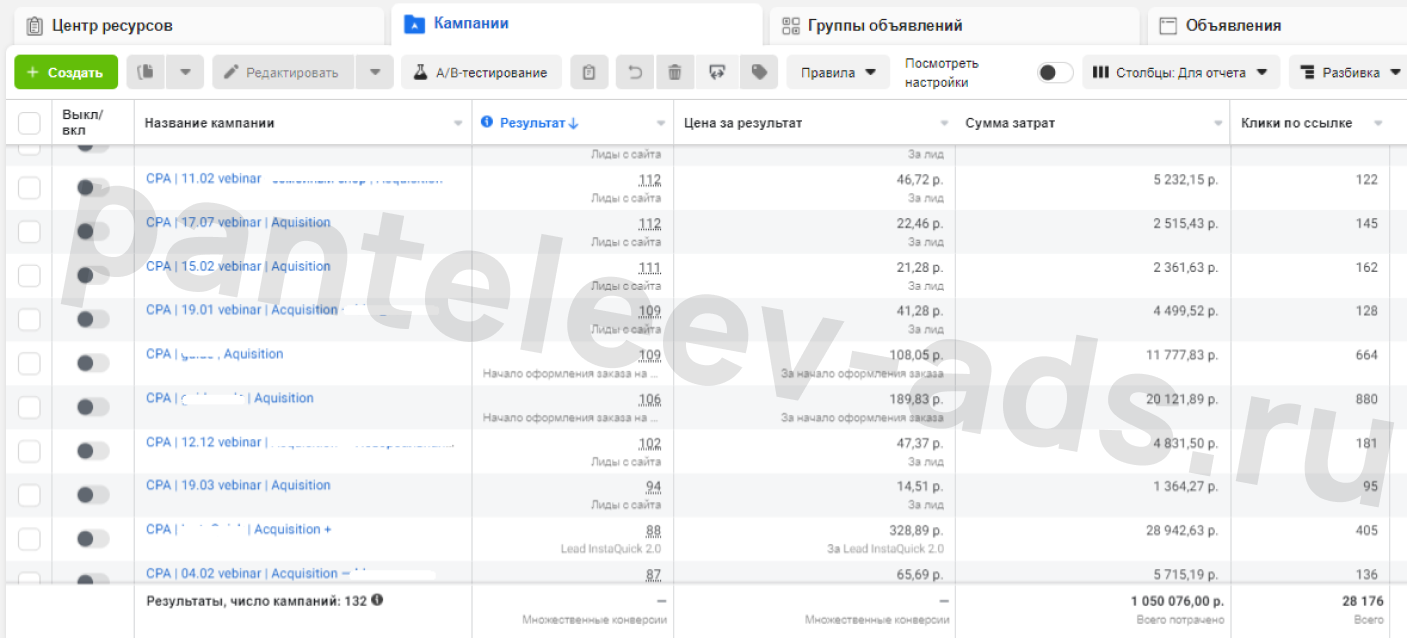1407x638 pixels.
Task: Open dropdown arrow next to duplicate icon
Action: tap(185, 72)
